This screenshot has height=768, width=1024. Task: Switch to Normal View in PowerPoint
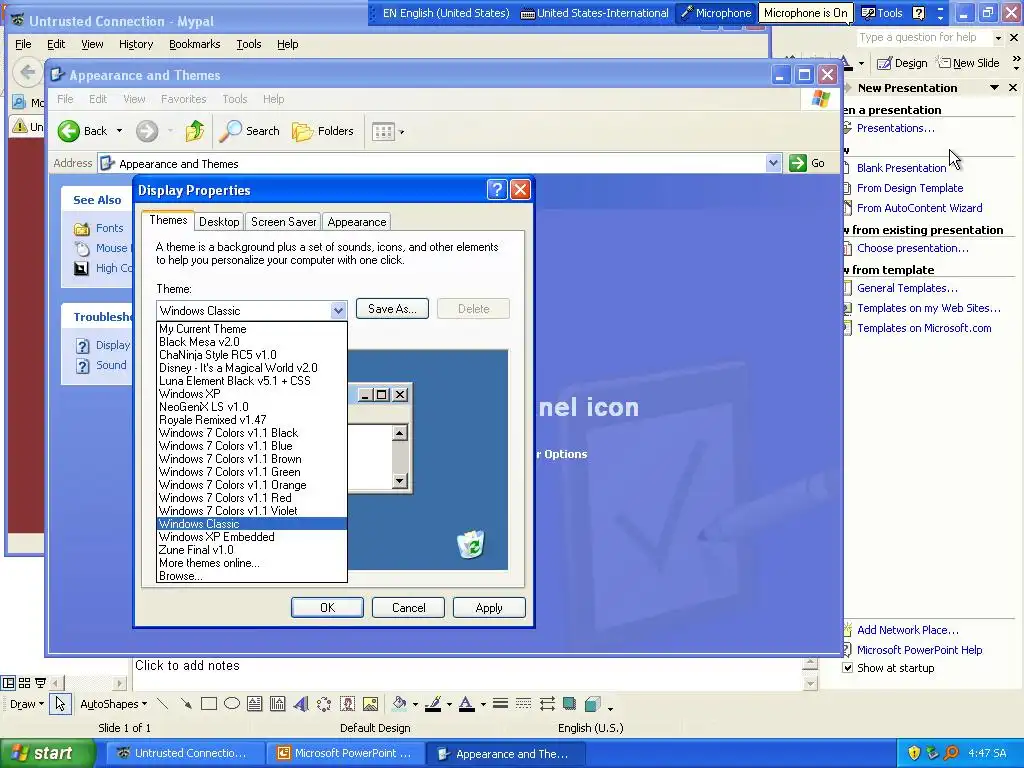click(8, 683)
